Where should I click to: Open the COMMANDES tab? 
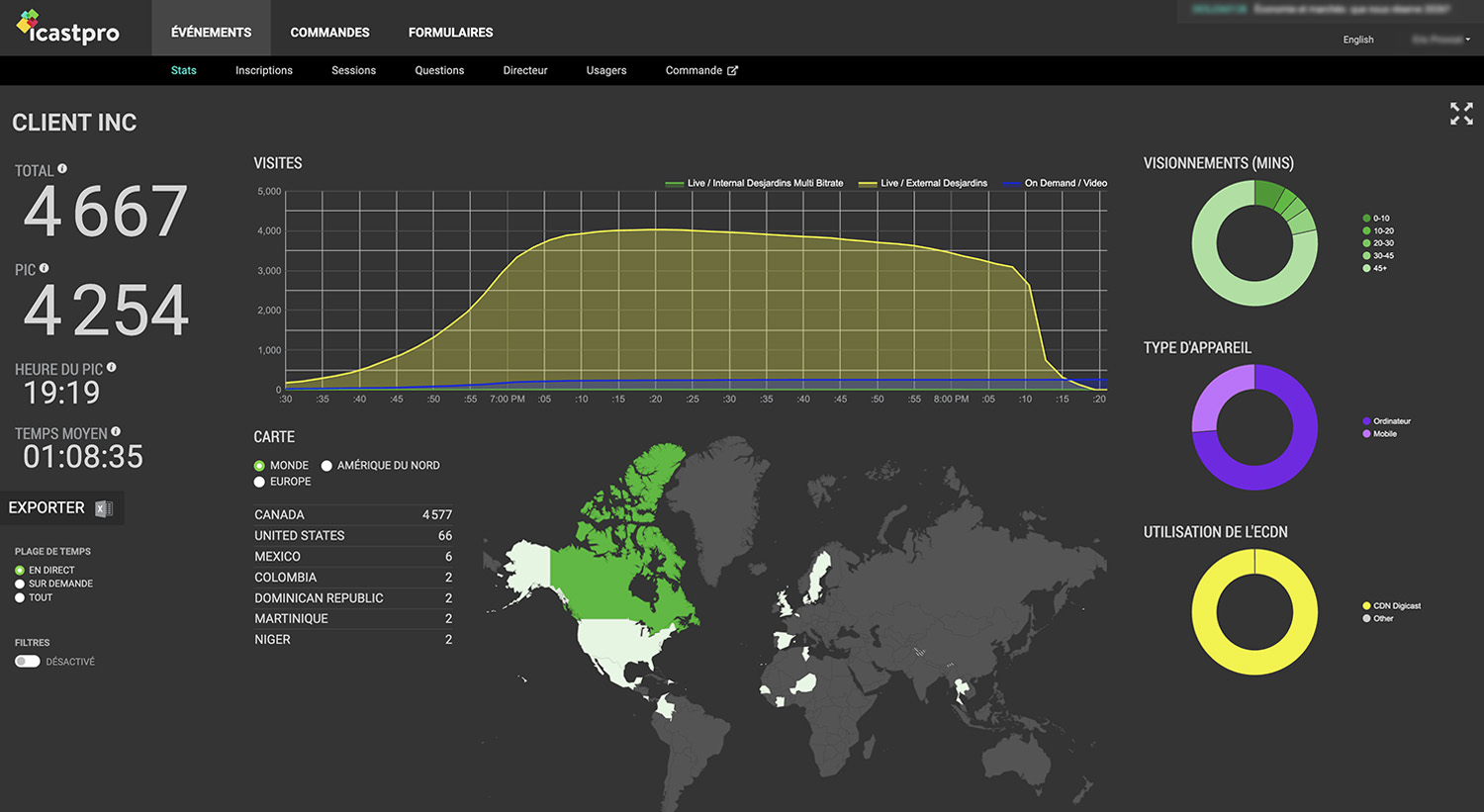point(329,33)
